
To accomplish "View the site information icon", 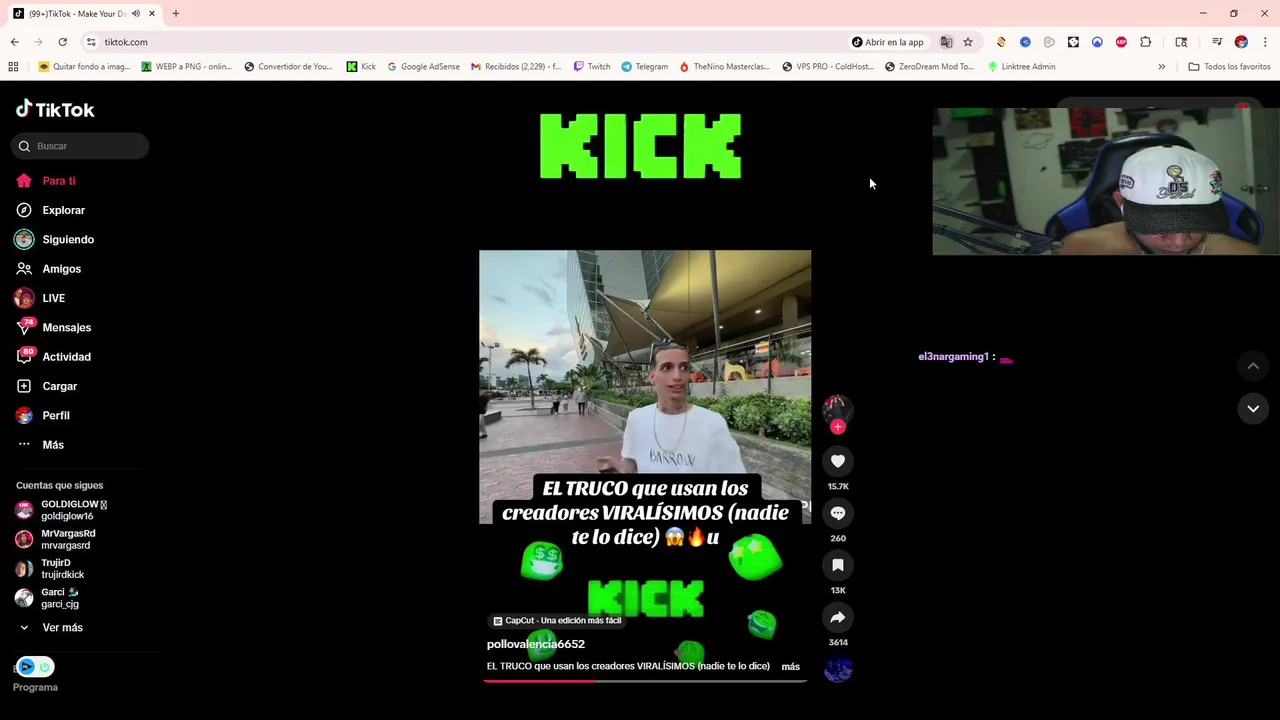I will (90, 42).
